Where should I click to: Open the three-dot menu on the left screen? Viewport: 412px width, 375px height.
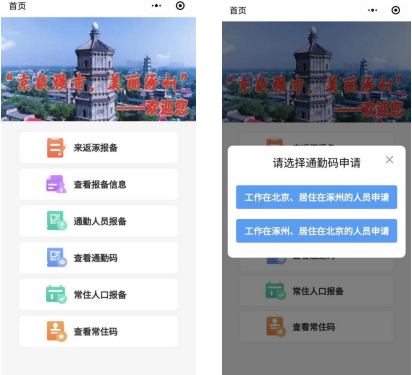coord(156,6)
